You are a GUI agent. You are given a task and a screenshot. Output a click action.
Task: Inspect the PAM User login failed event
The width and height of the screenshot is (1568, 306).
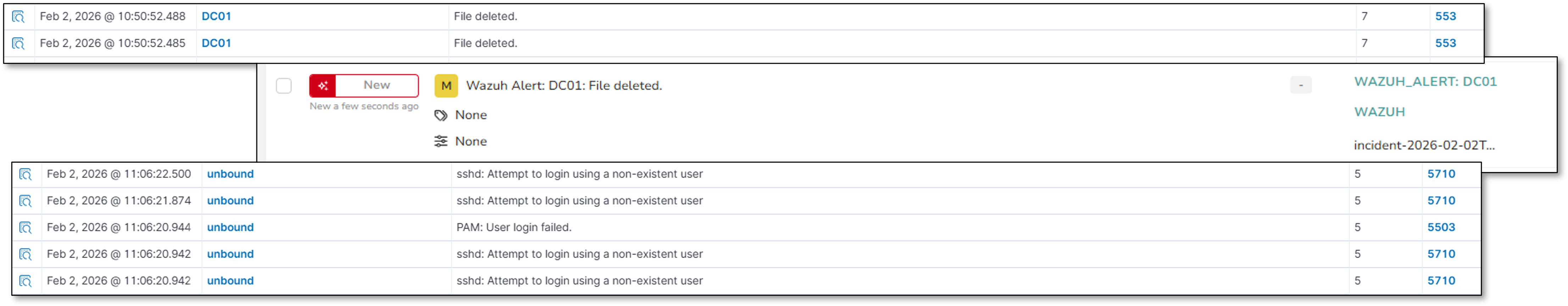click(x=26, y=228)
